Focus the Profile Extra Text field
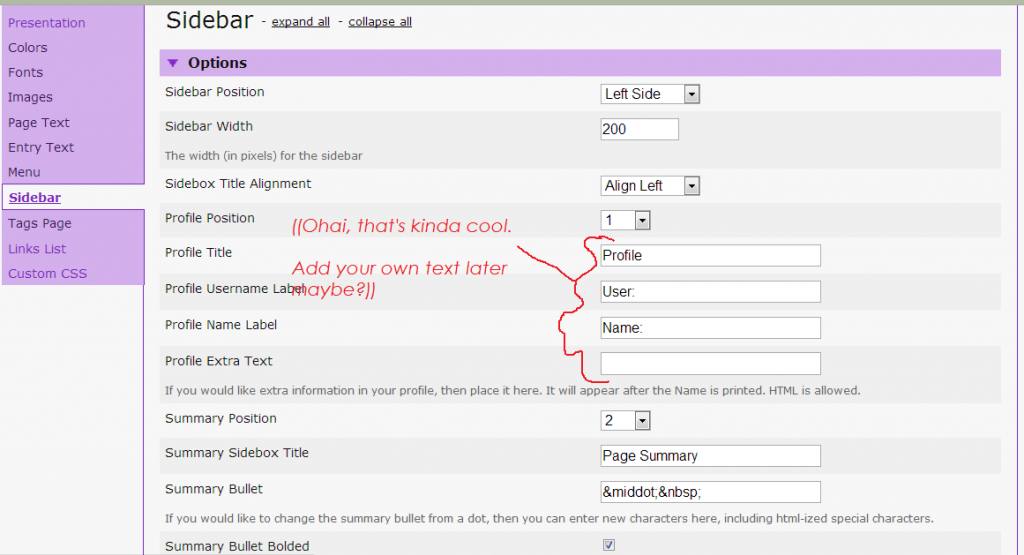The image size is (1024, 555). tap(710, 364)
